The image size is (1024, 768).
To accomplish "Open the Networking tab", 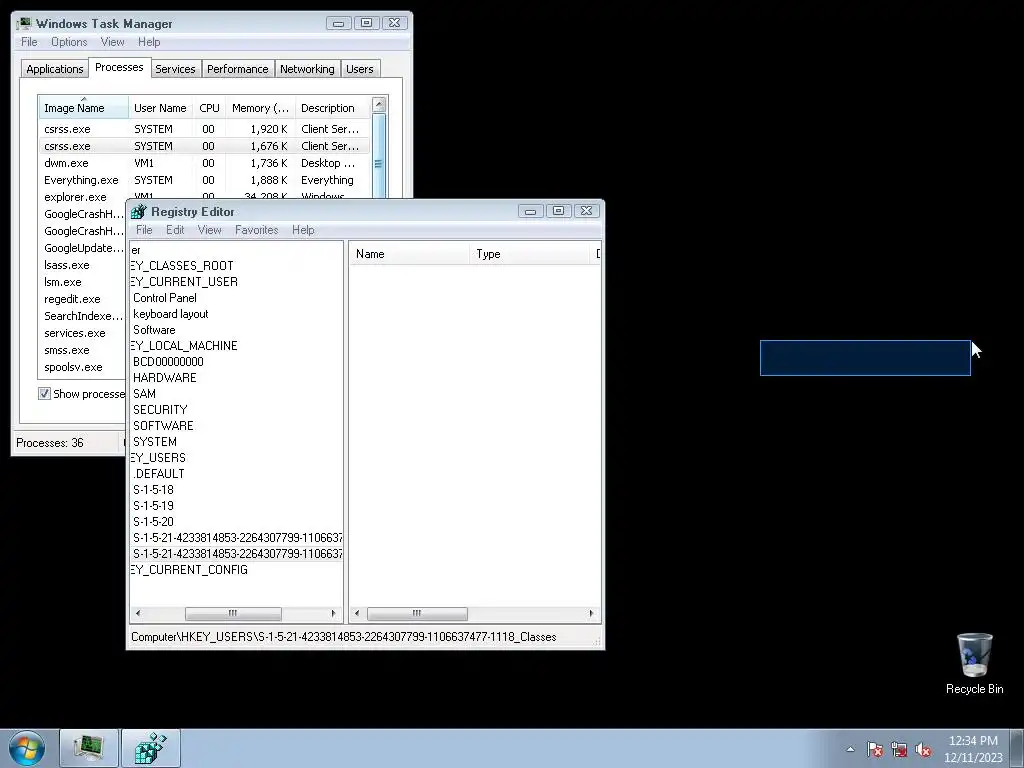I will point(307,69).
